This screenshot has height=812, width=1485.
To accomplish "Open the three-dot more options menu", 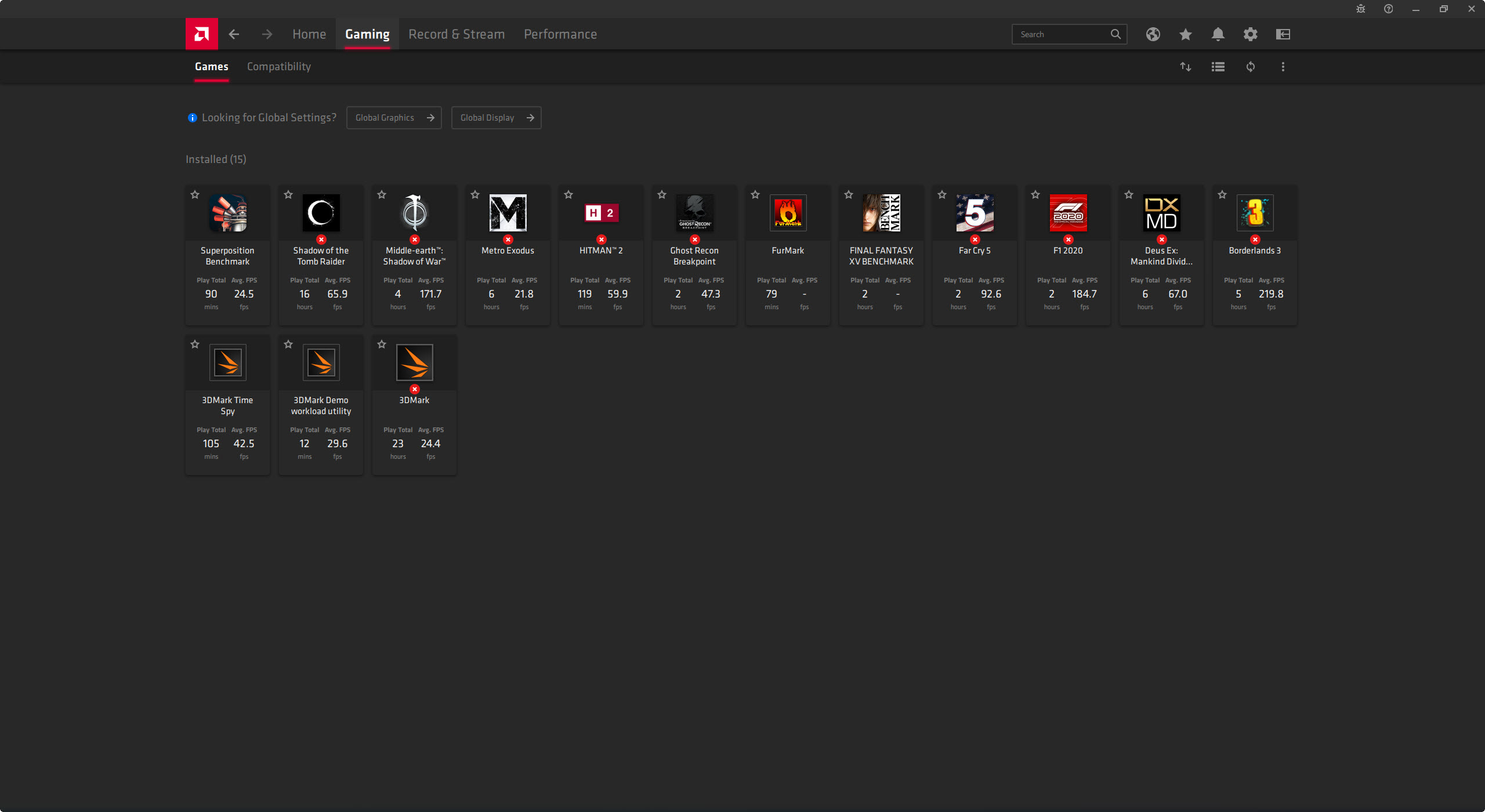I will pyautogui.click(x=1283, y=67).
